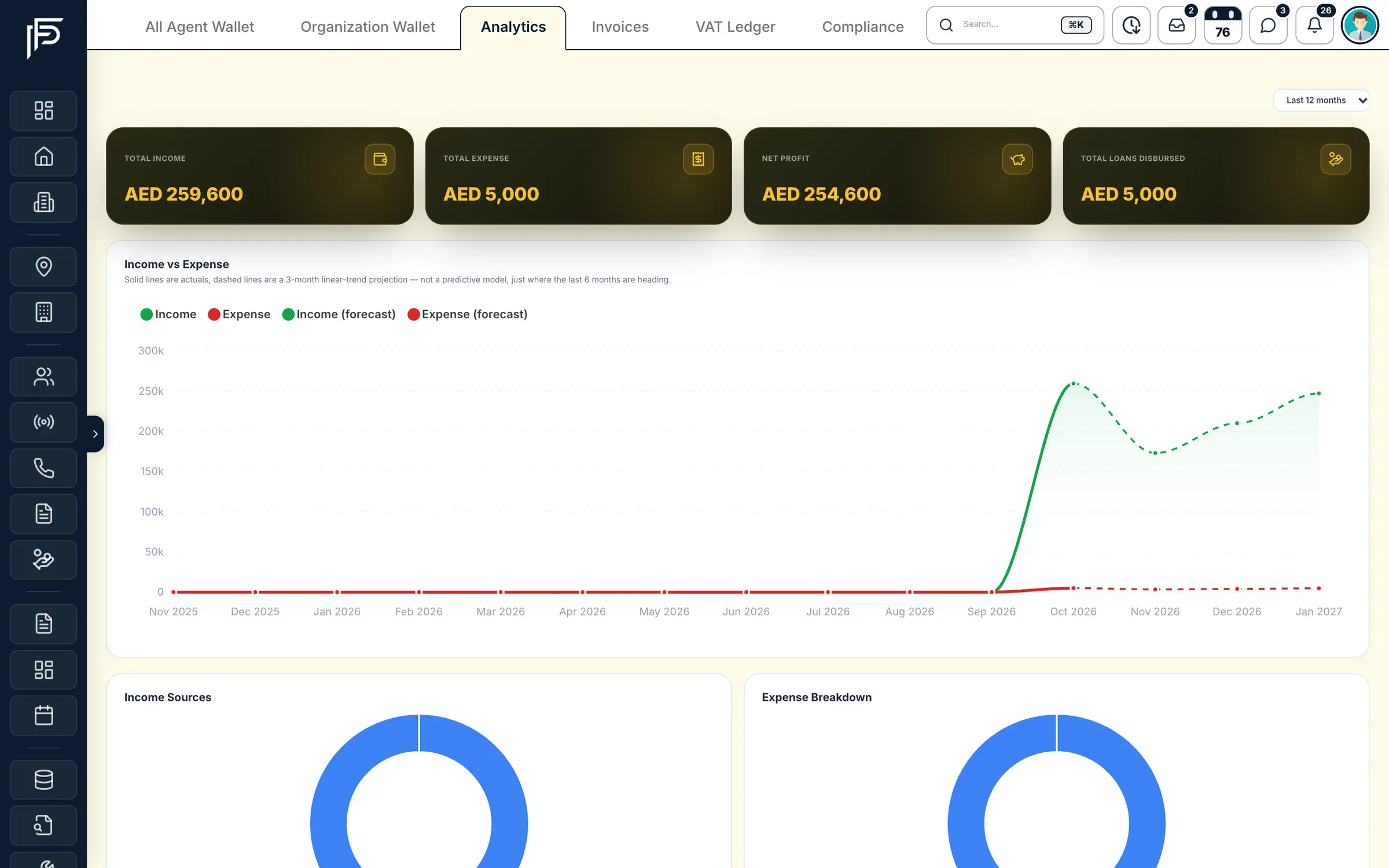Open the hand-with-coins wallet sidebar icon
The image size is (1389, 868).
click(43, 560)
